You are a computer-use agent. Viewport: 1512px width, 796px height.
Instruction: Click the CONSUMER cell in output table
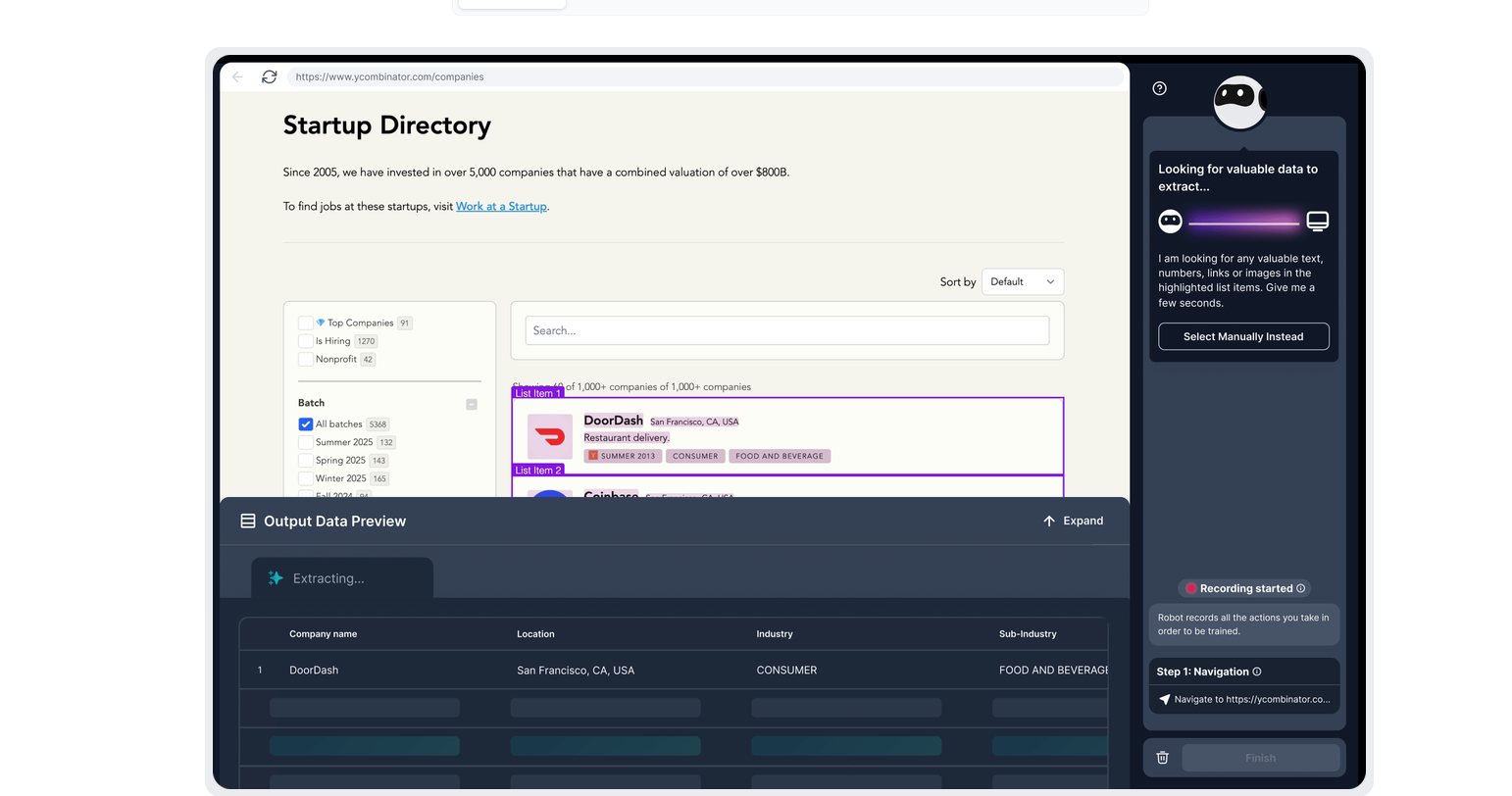coord(786,671)
